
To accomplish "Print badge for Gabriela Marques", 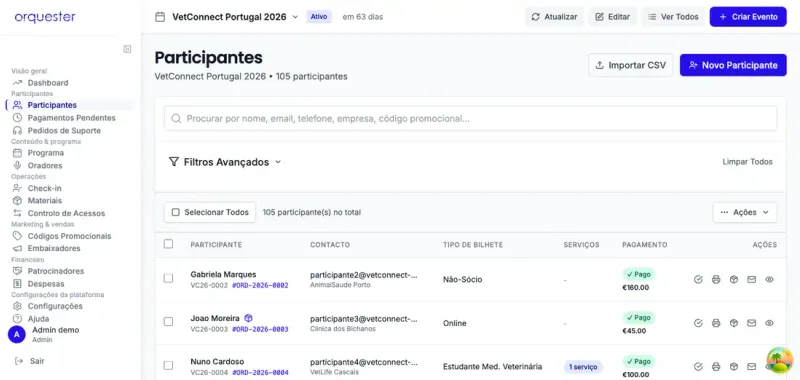I will pos(716,280).
